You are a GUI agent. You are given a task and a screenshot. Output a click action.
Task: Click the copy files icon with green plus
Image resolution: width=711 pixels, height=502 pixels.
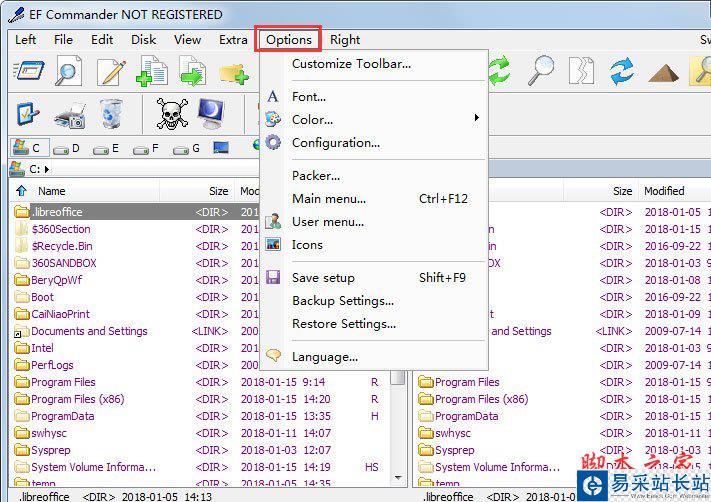(x=152, y=71)
